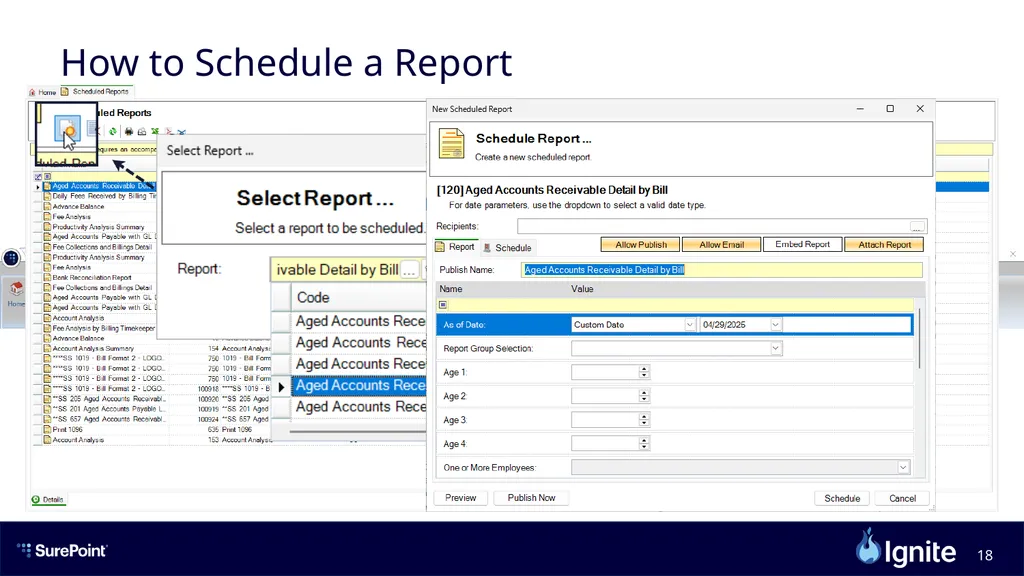Click the Publish Name text field
Screen dimensions: 1024x576
(722, 270)
